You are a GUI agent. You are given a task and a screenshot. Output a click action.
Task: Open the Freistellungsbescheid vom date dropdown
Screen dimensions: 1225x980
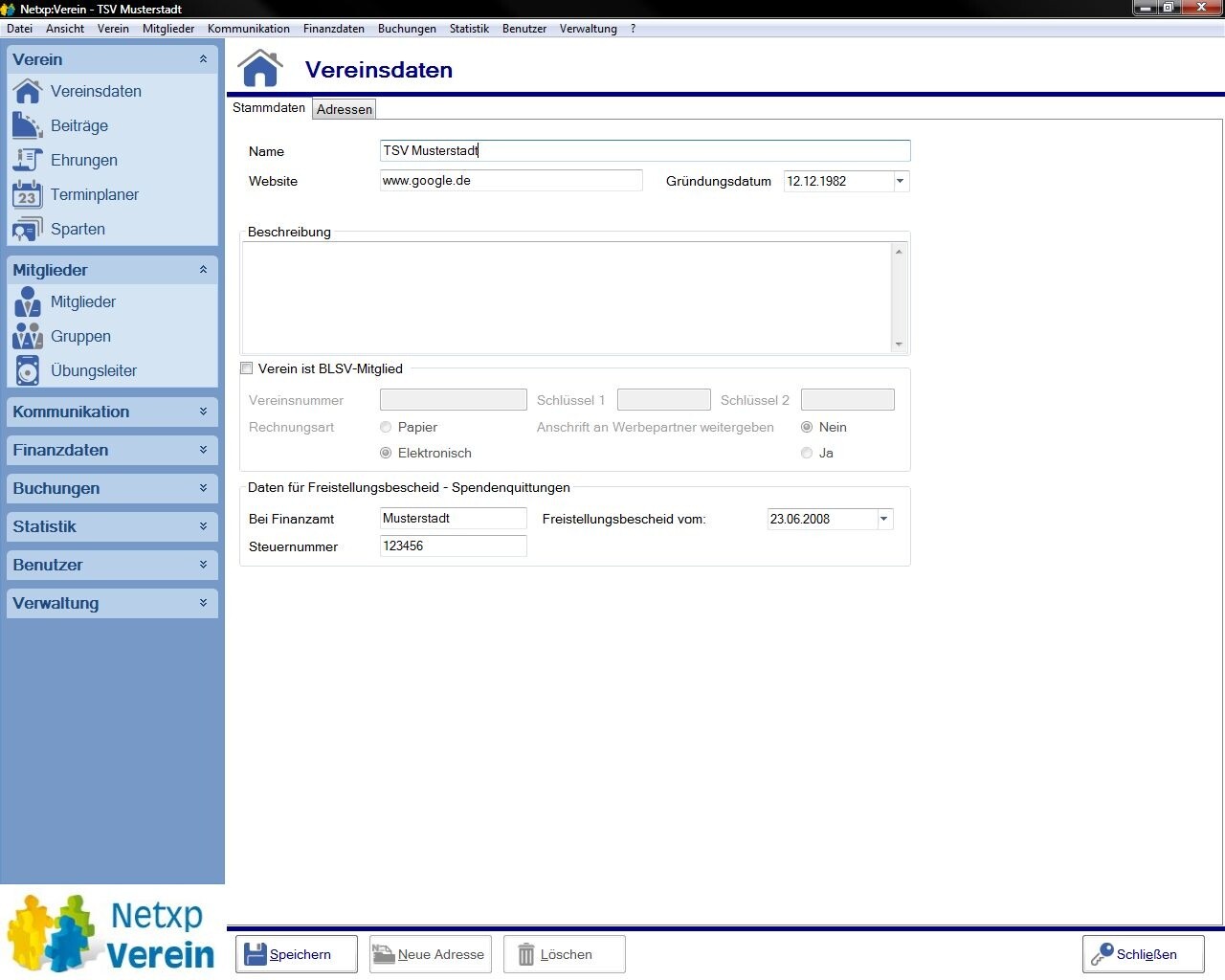pos(884,519)
